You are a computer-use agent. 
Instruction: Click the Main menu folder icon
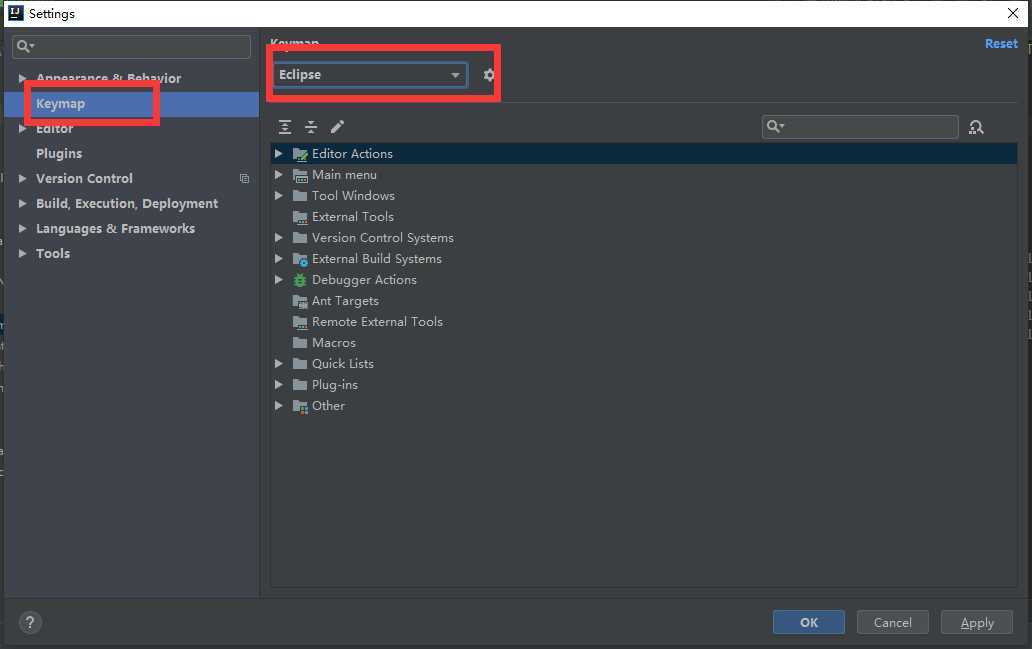pos(300,175)
